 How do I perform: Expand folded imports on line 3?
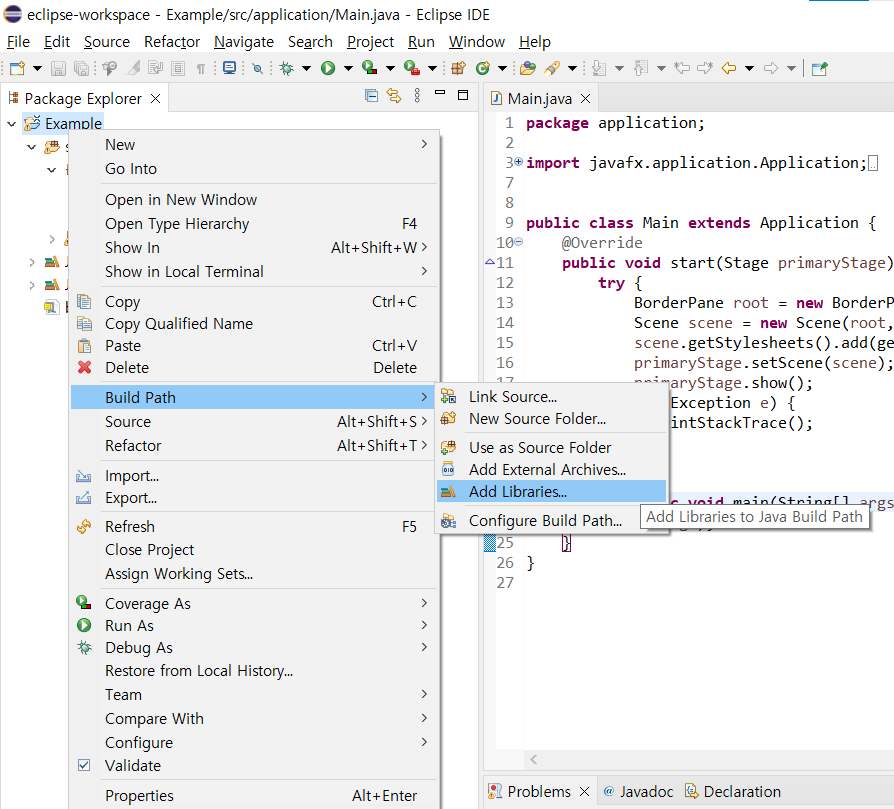pos(518,162)
